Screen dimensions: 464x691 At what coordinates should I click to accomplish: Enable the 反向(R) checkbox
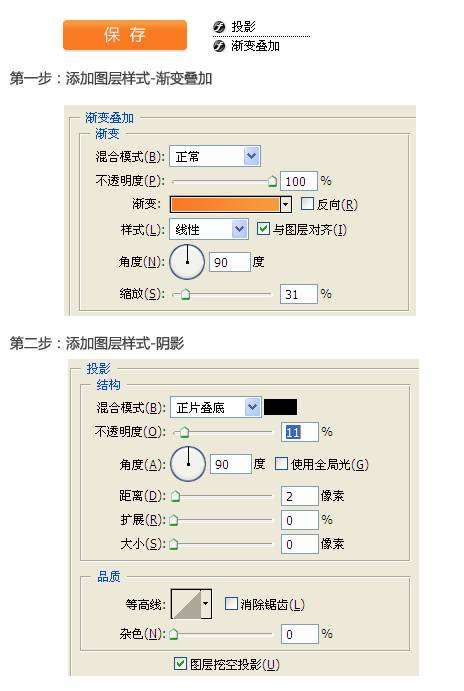(x=307, y=204)
